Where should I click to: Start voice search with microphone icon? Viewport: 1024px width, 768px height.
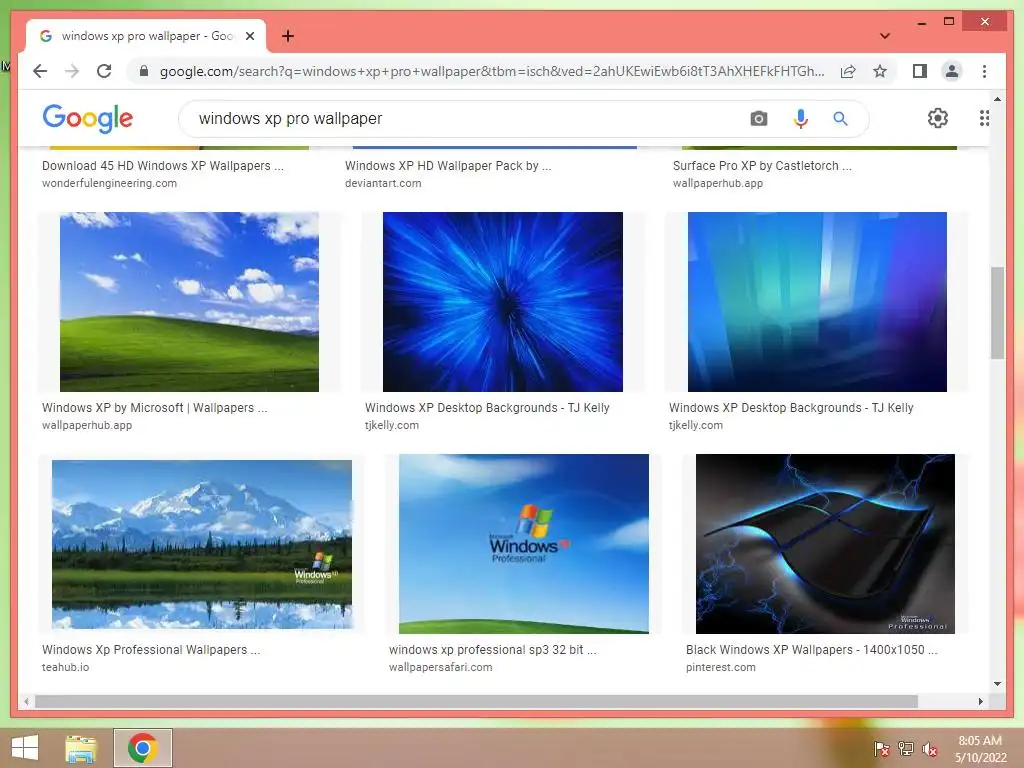tap(801, 119)
